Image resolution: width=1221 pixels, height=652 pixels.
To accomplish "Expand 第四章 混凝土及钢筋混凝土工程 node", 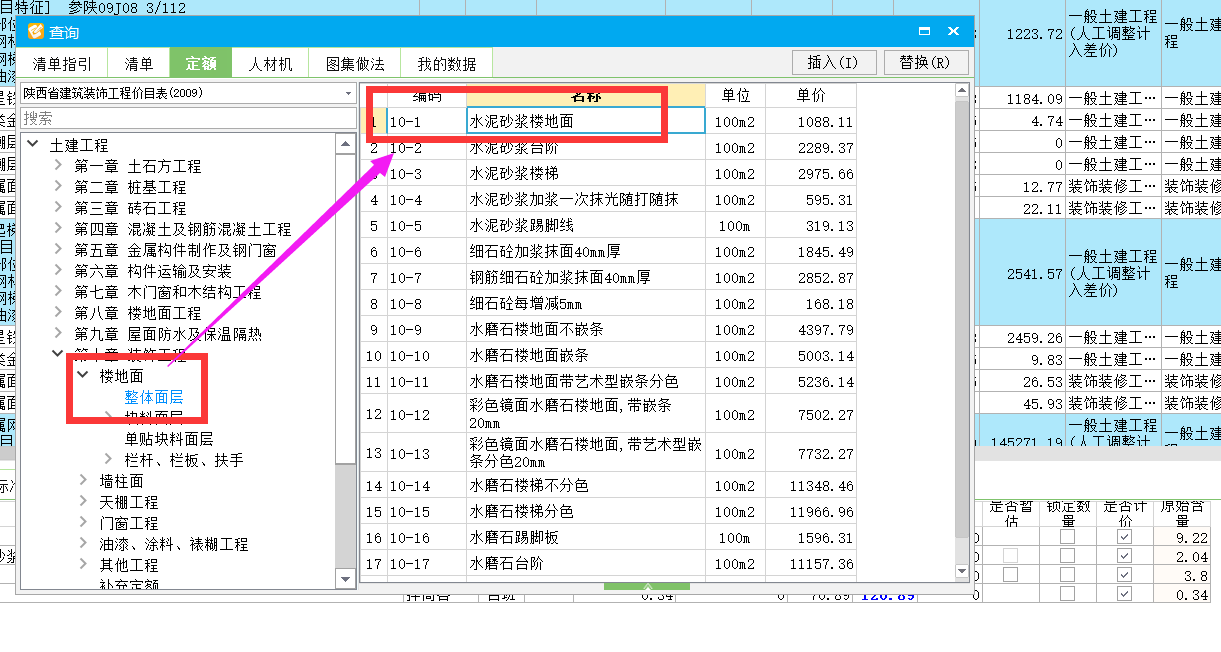I will (59, 229).
